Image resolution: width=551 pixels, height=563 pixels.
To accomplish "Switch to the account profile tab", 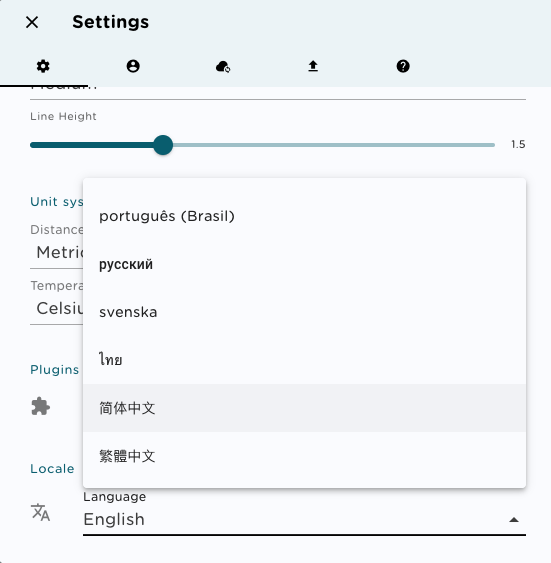I will (133, 66).
